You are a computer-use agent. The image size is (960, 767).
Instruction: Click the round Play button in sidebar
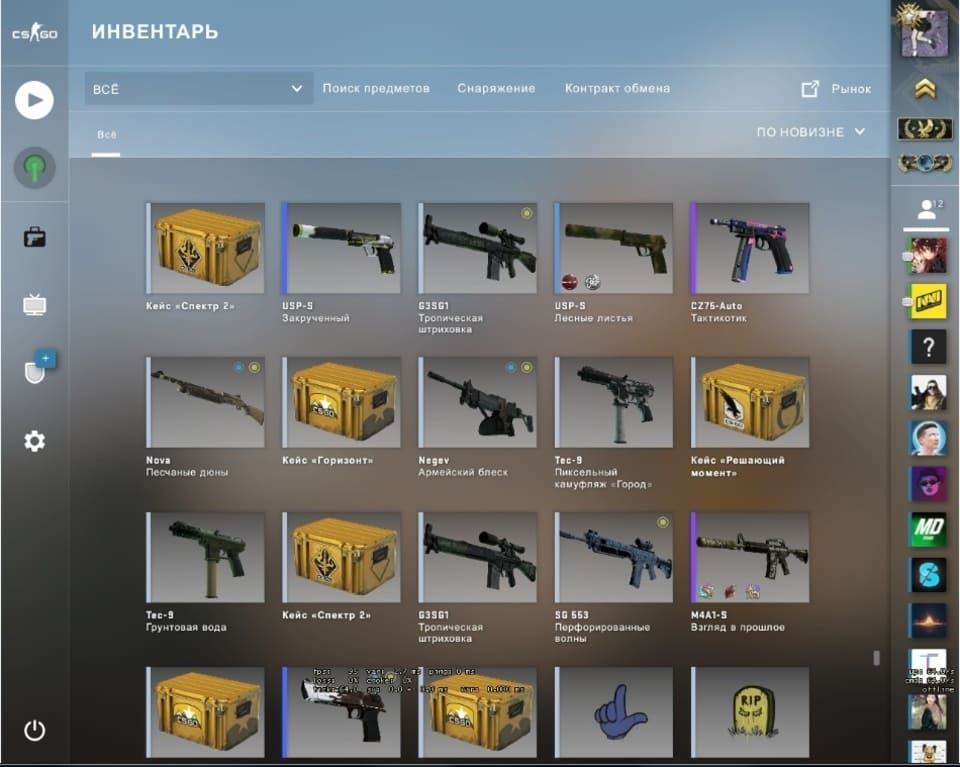pyautogui.click(x=34, y=100)
